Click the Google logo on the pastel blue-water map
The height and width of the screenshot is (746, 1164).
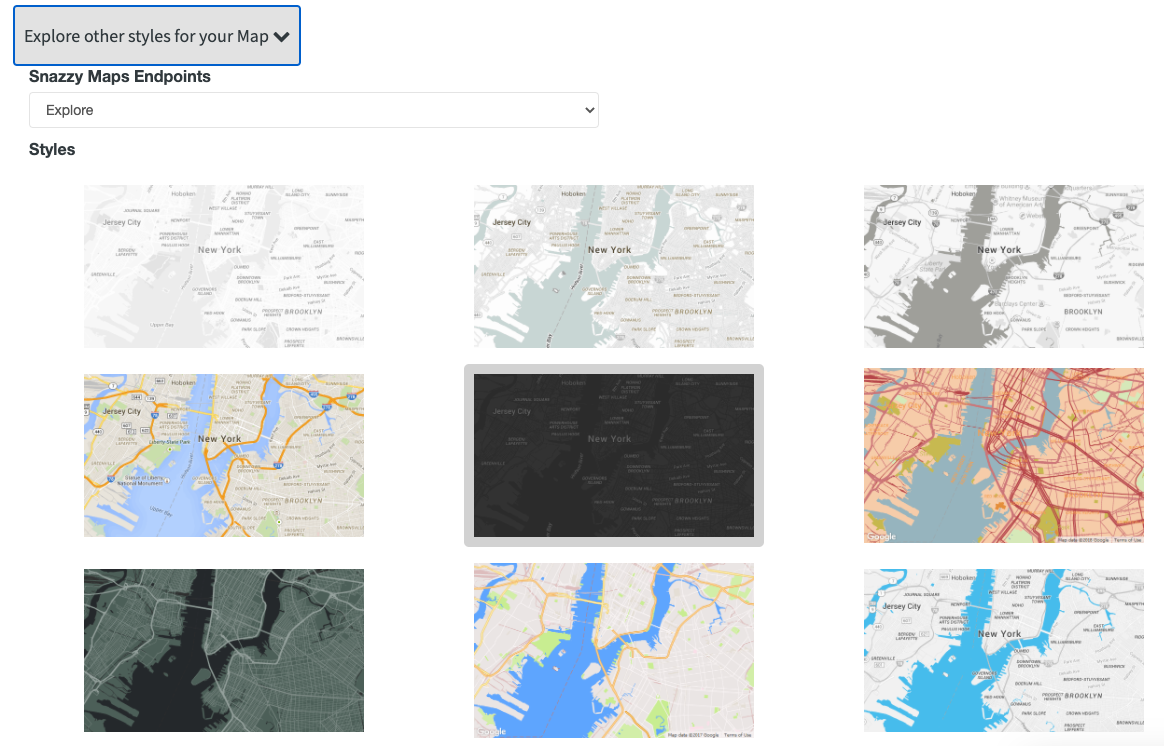(x=491, y=732)
